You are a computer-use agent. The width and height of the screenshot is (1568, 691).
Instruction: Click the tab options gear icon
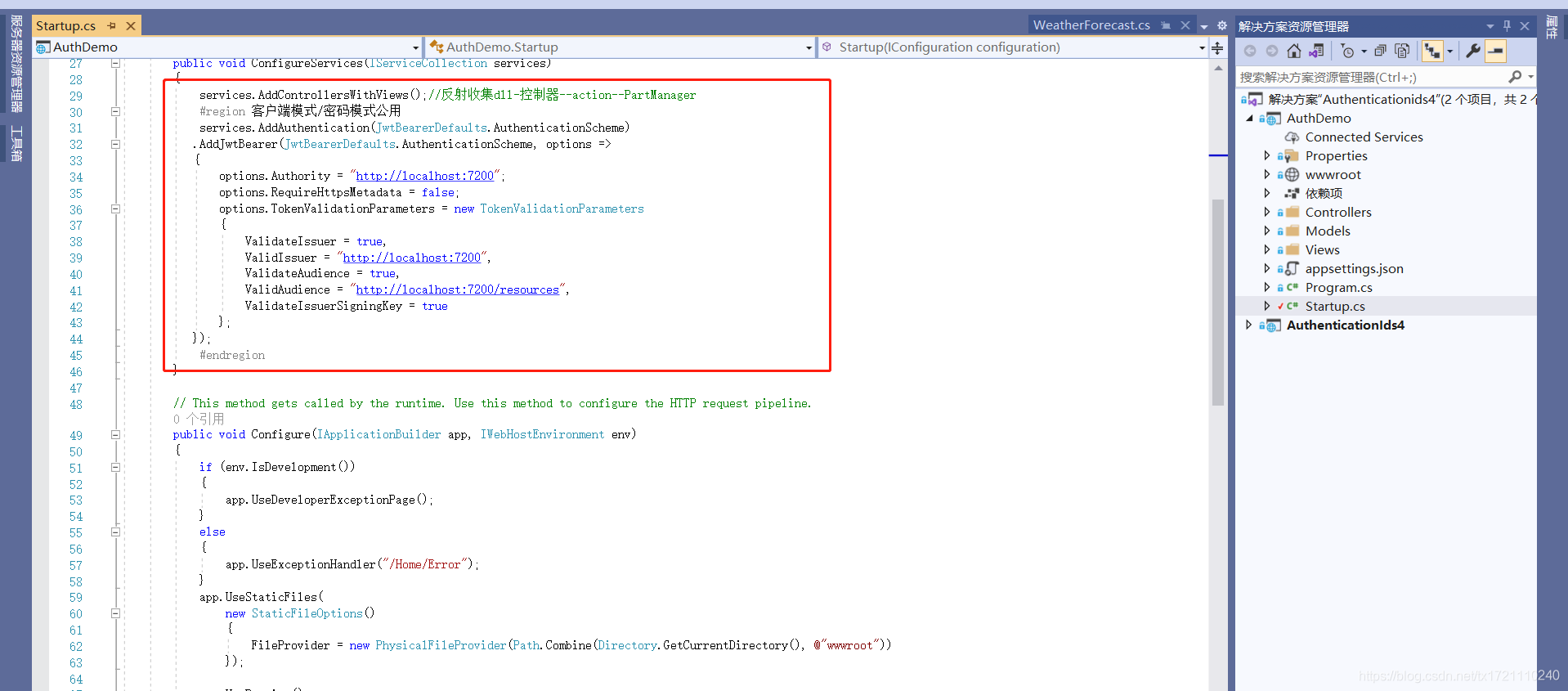point(1222,26)
